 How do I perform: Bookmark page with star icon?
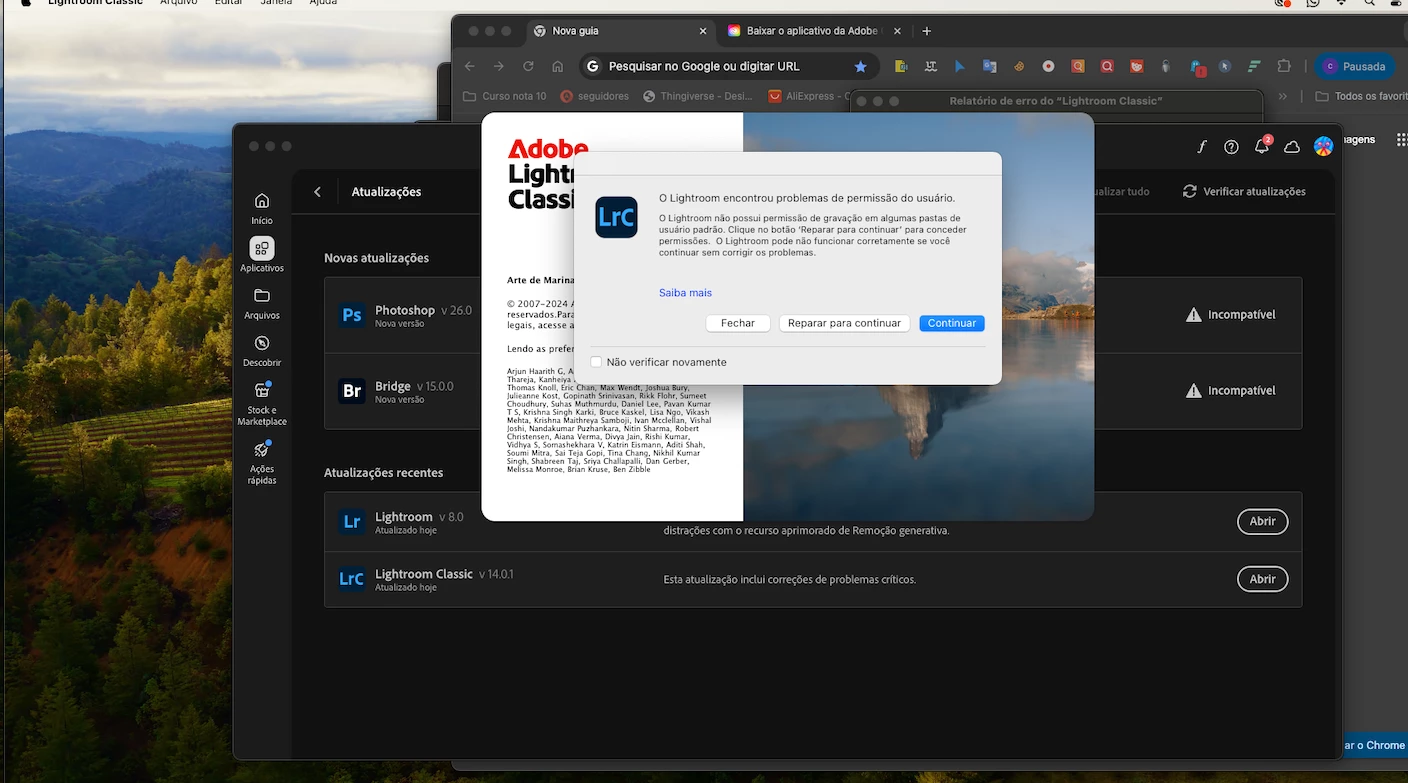[x=860, y=67]
